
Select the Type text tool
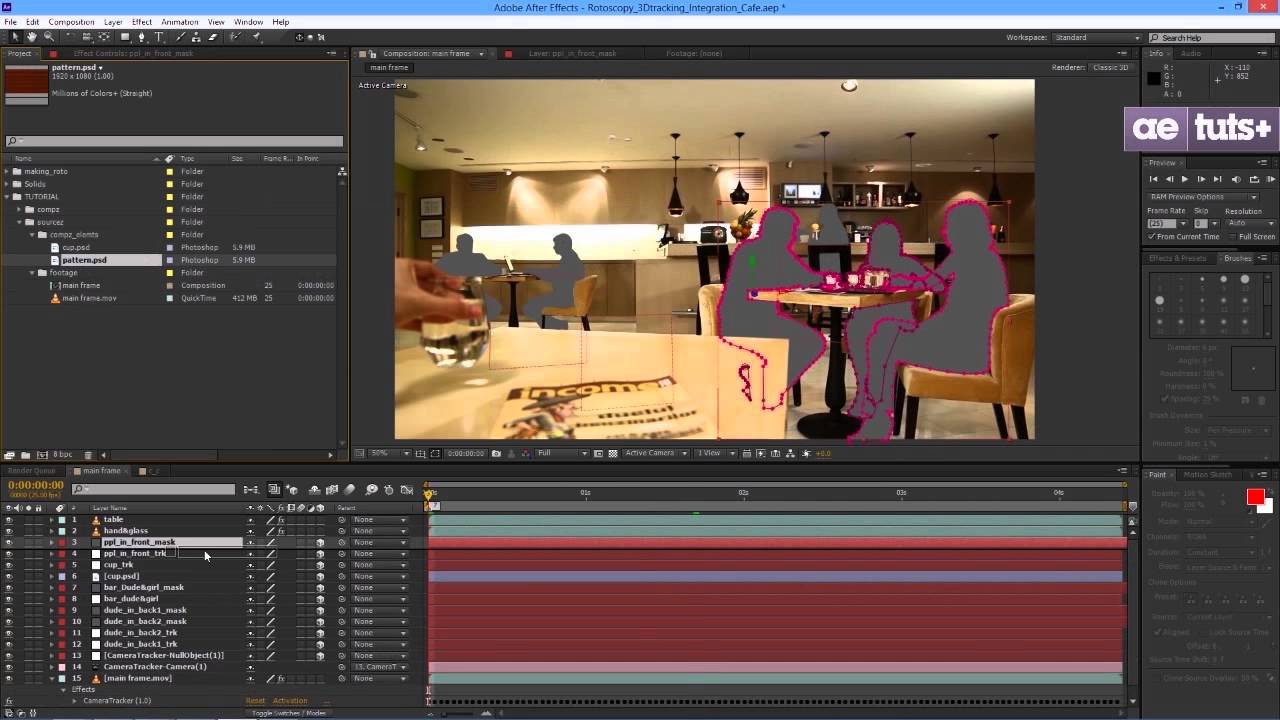(158, 37)
